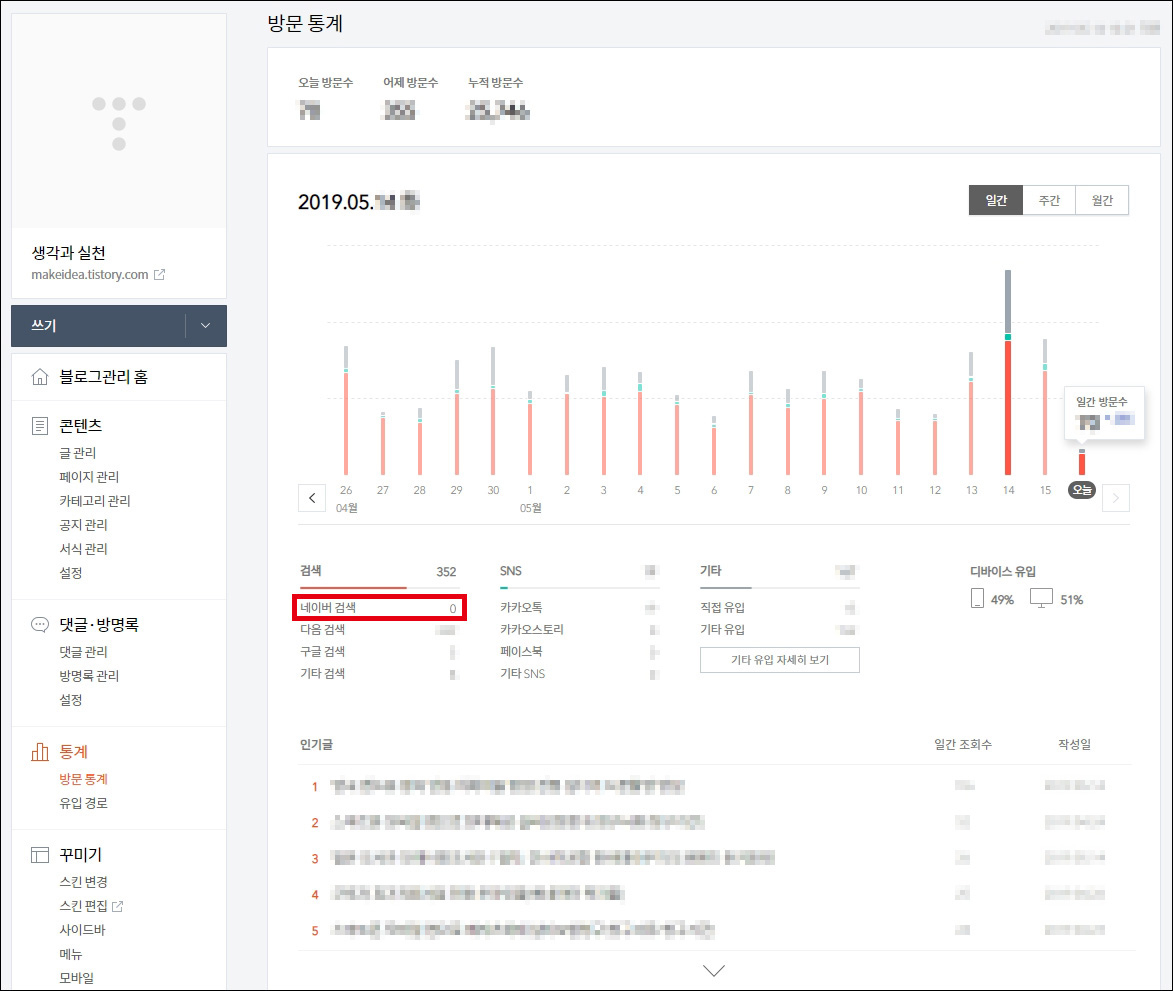Screen dimensions: 1173x991
Task: Click the 꾸미기 section heading
Action: (x=80, y=854)
